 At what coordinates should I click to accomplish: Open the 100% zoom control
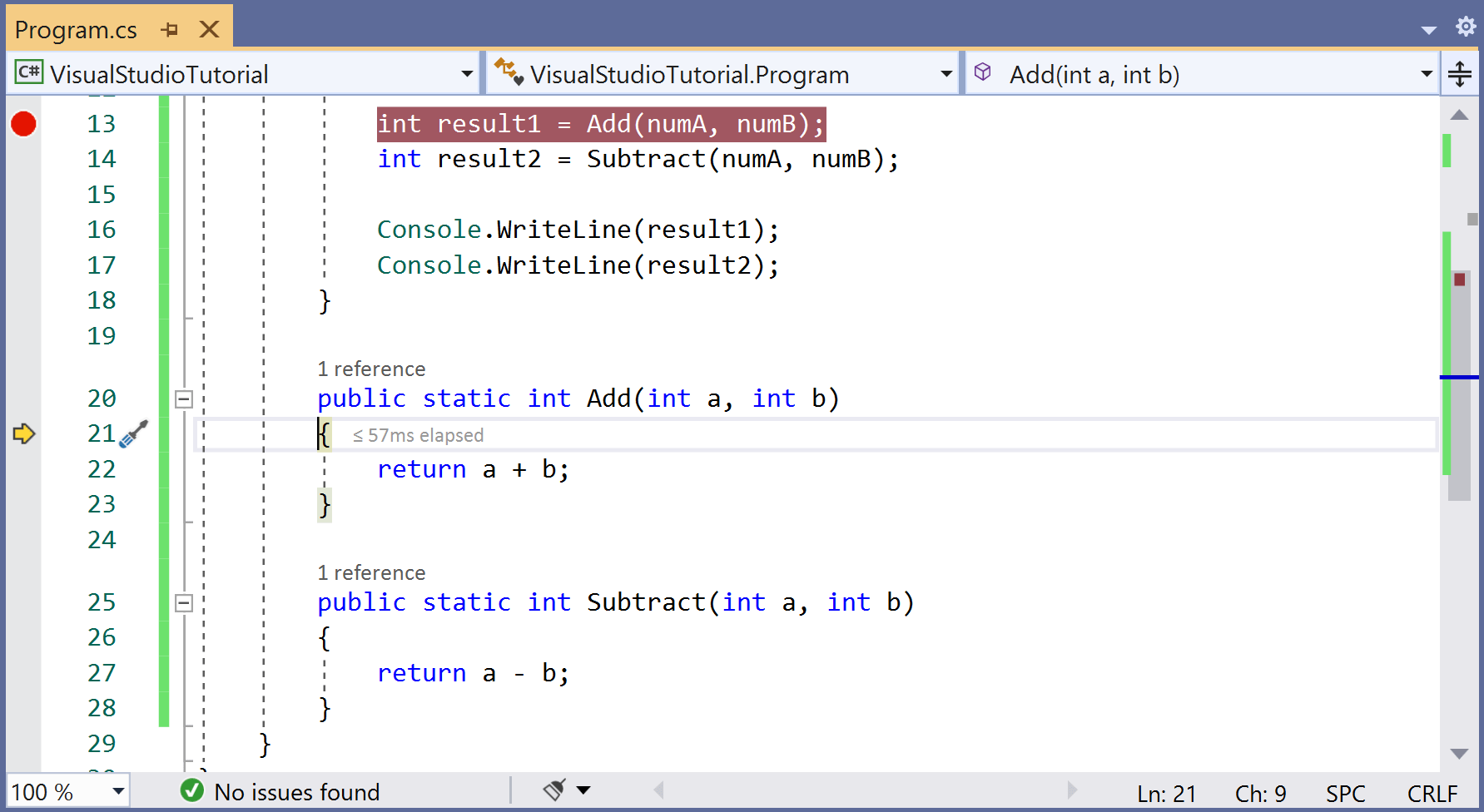point(67,791)
